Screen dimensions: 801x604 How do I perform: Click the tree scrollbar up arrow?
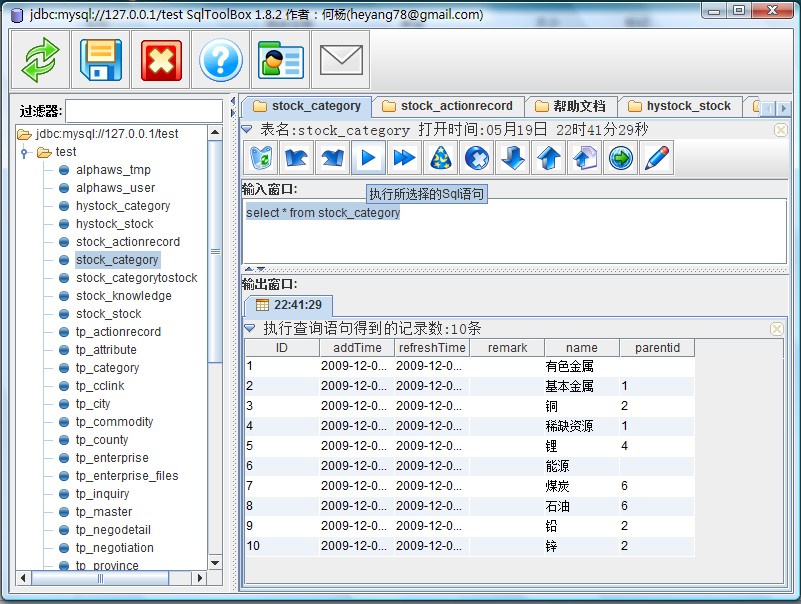(215, 132)
